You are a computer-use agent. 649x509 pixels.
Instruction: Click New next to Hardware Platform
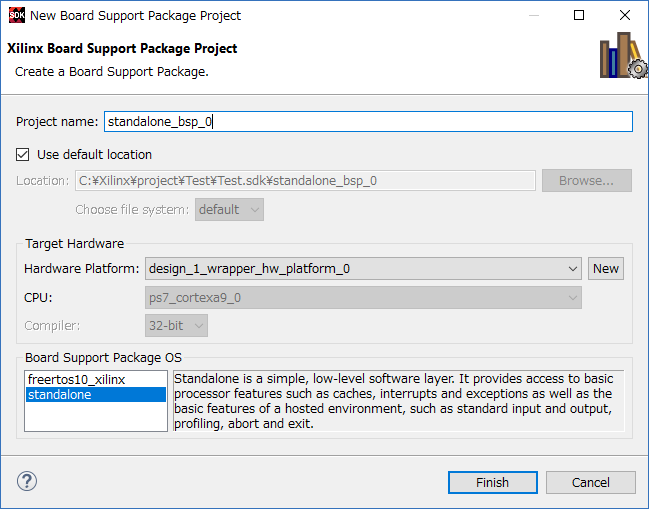point(606,269)
